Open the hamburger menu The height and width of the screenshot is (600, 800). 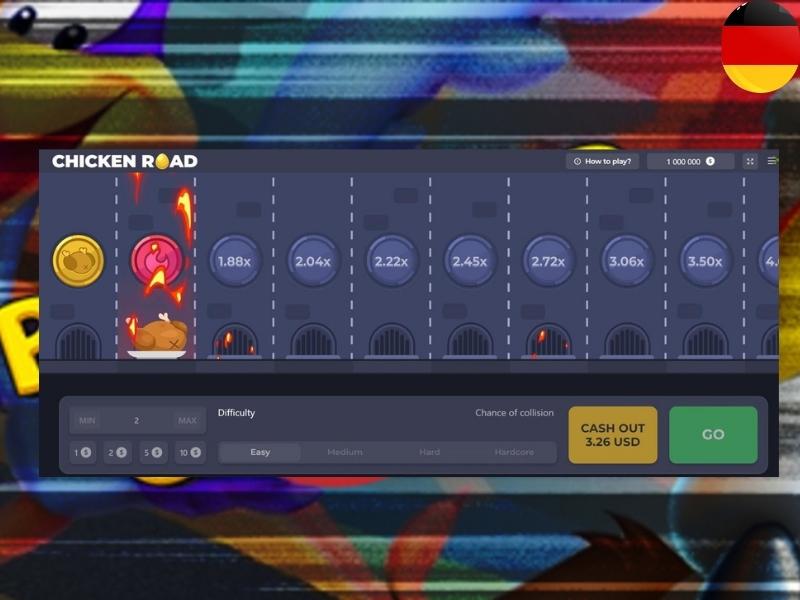coord(772,161)
